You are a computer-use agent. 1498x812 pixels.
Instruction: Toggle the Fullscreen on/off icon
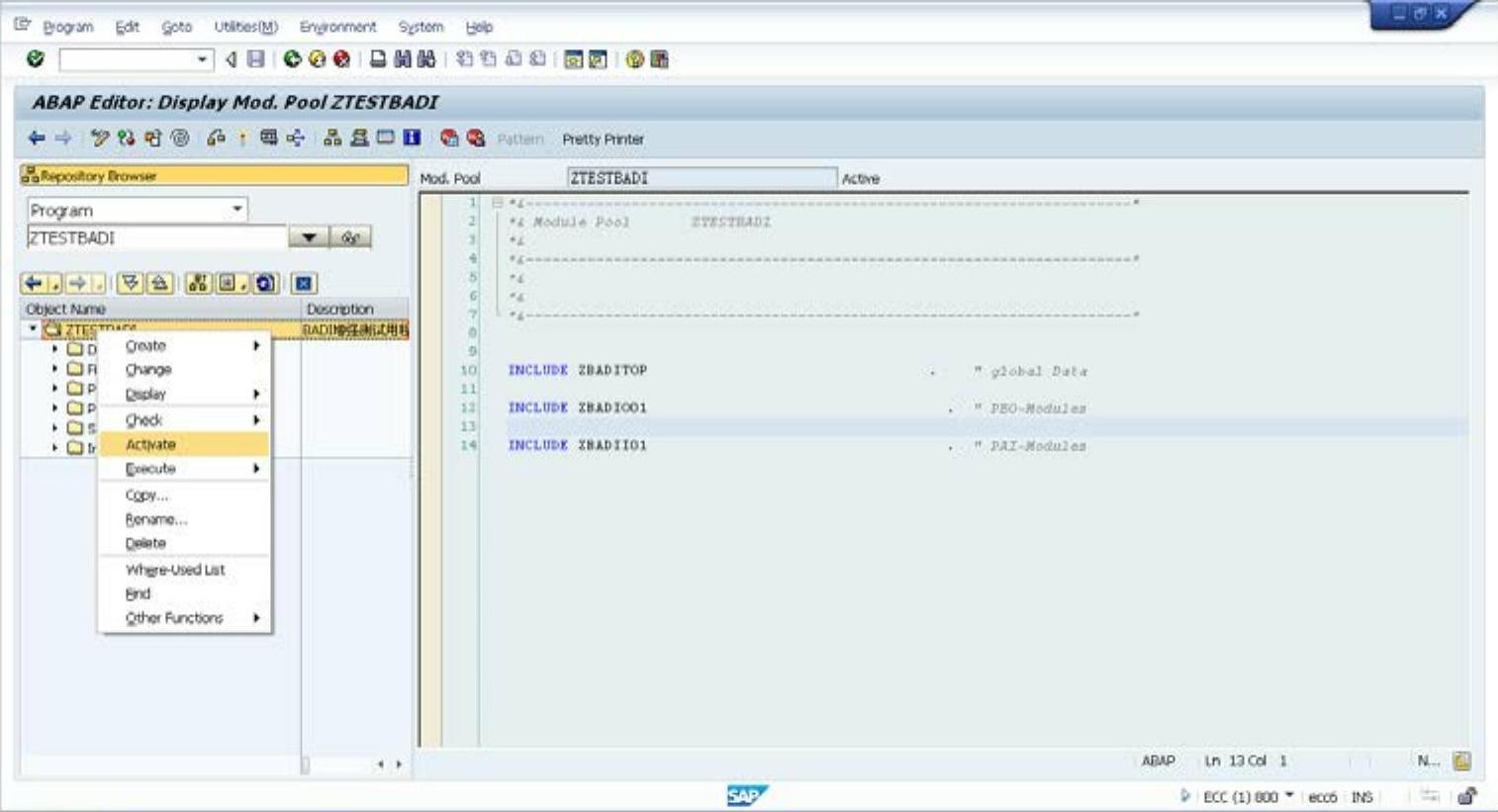coord(385,138)
